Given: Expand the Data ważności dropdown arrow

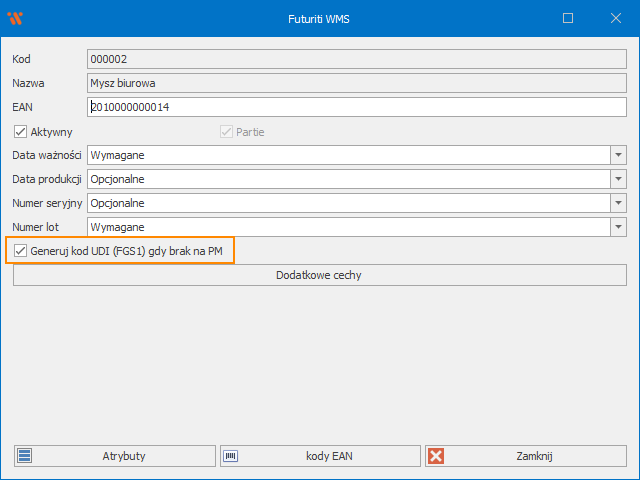Looking at the screenshot, I should (618, 155).
